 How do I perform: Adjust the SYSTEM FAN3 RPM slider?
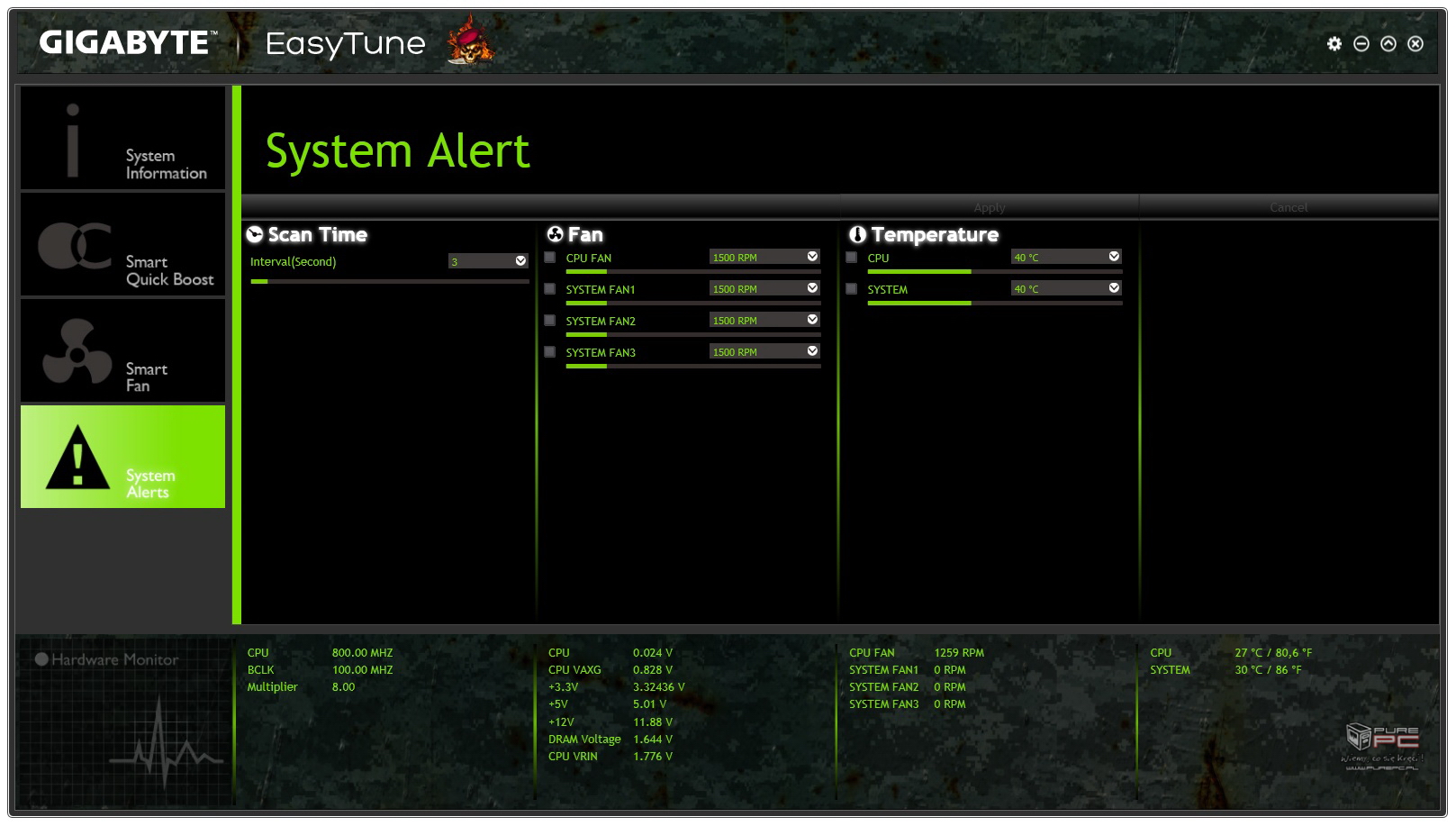693,366
